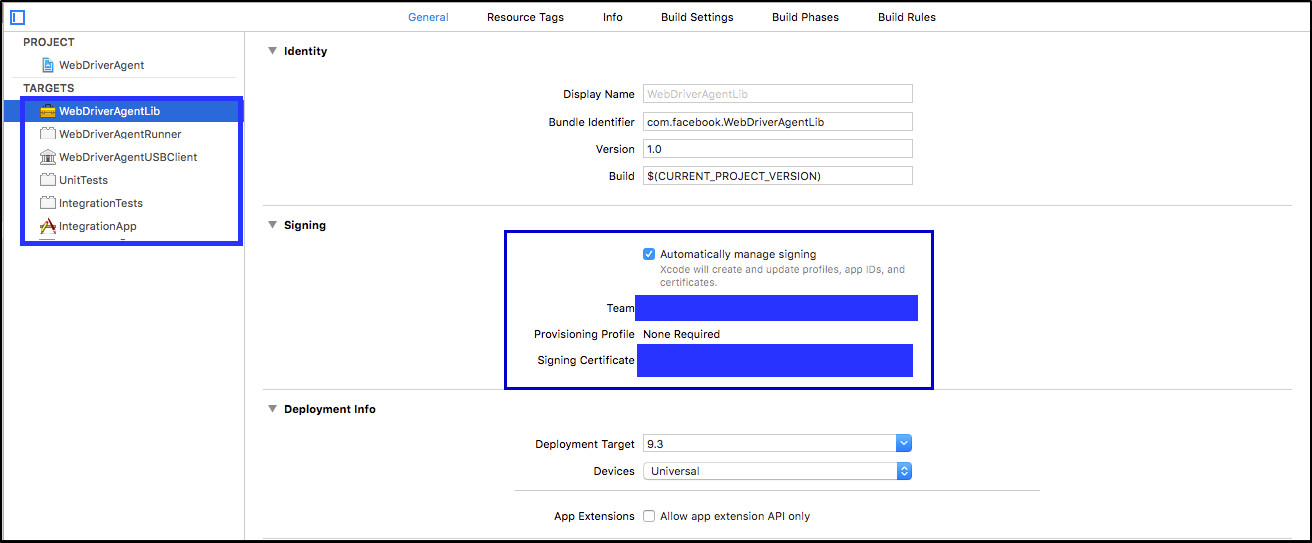The image size is (1312, 543).
Task: Click the Version number field
Action: (x=777, y=149)
